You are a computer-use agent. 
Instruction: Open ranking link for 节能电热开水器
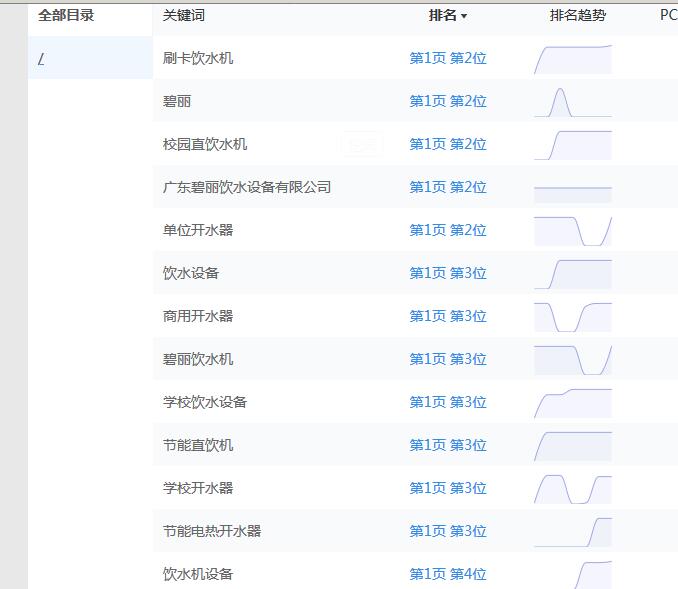448,531
